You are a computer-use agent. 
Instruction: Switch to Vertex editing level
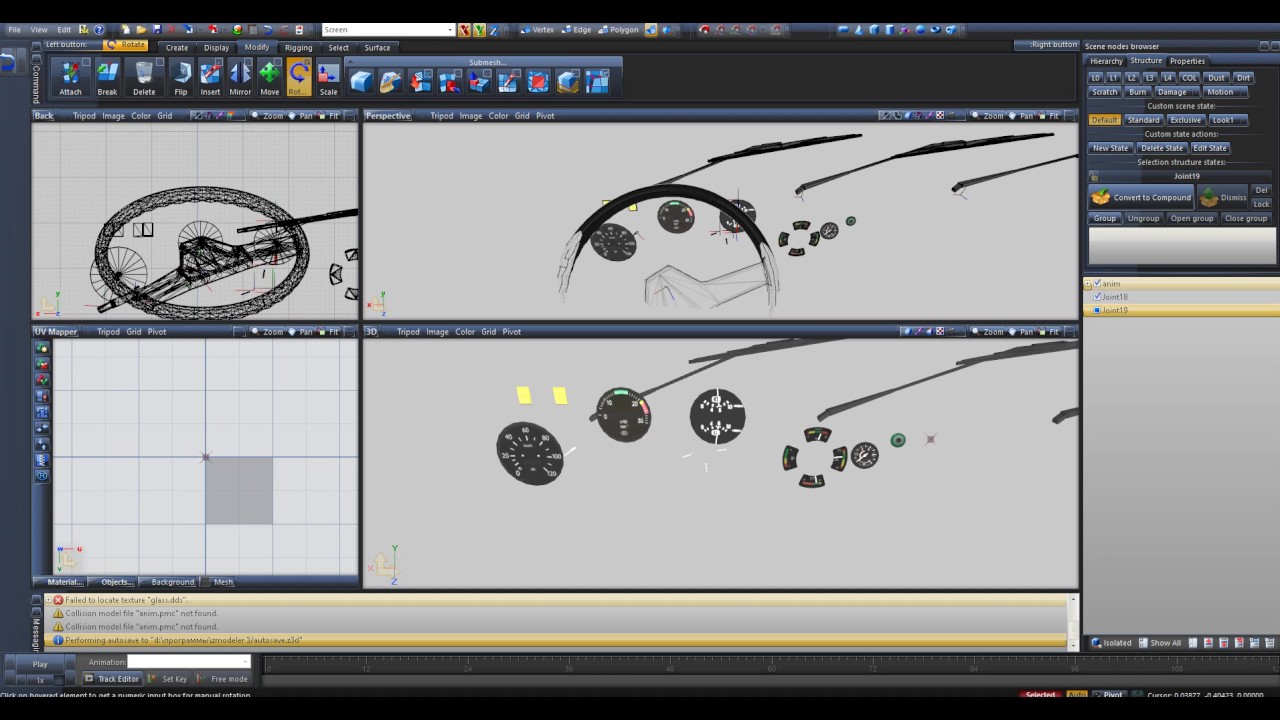[538, 30]
